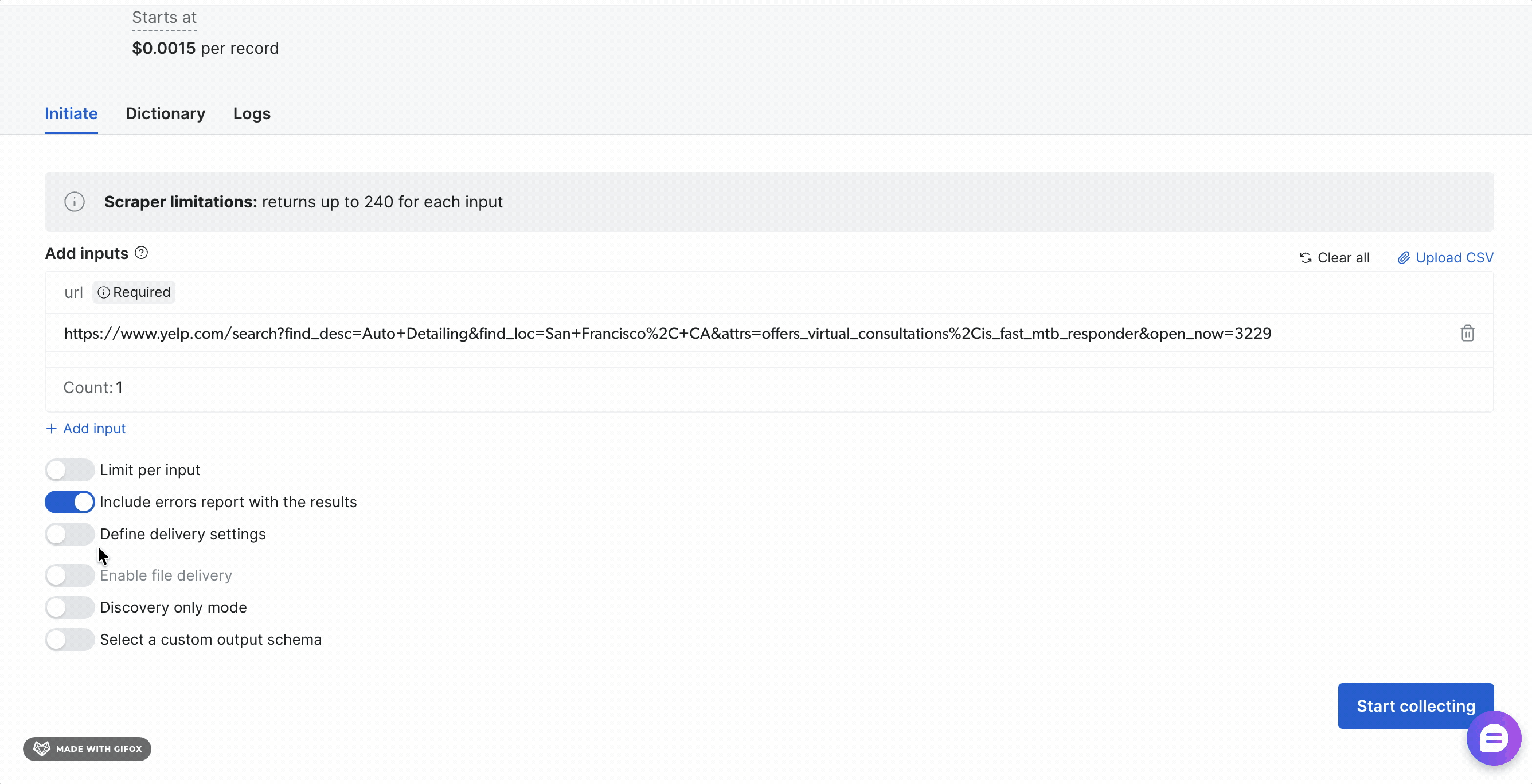Click the scraper limitations info icon
This screenshot has height=784, width=1532.
click(75, 202)
